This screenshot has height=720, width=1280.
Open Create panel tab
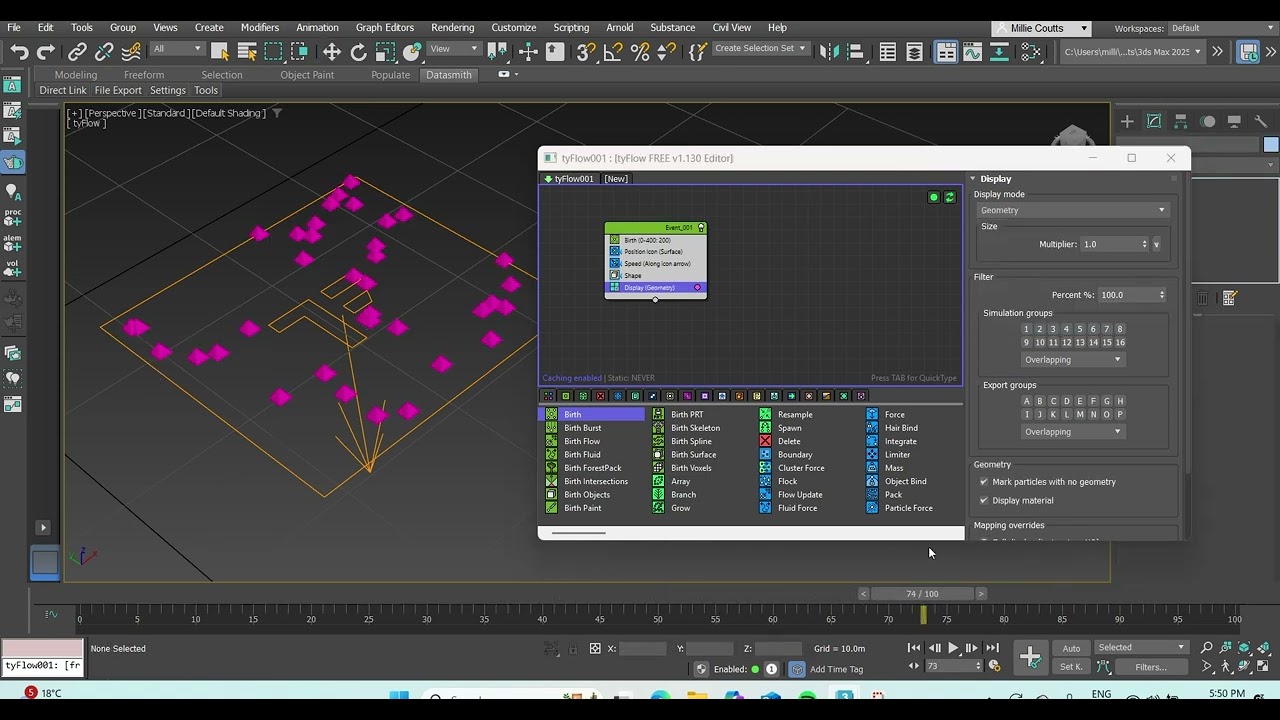click(1127, 121)
